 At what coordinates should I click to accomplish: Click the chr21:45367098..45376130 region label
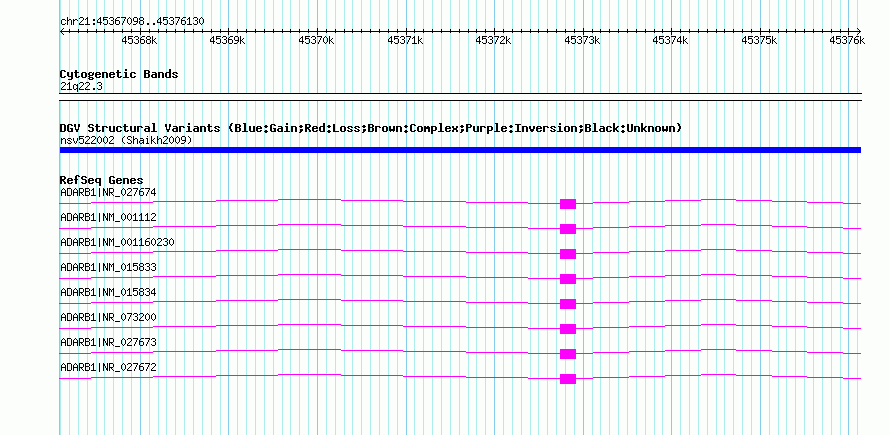coord(132,21)
